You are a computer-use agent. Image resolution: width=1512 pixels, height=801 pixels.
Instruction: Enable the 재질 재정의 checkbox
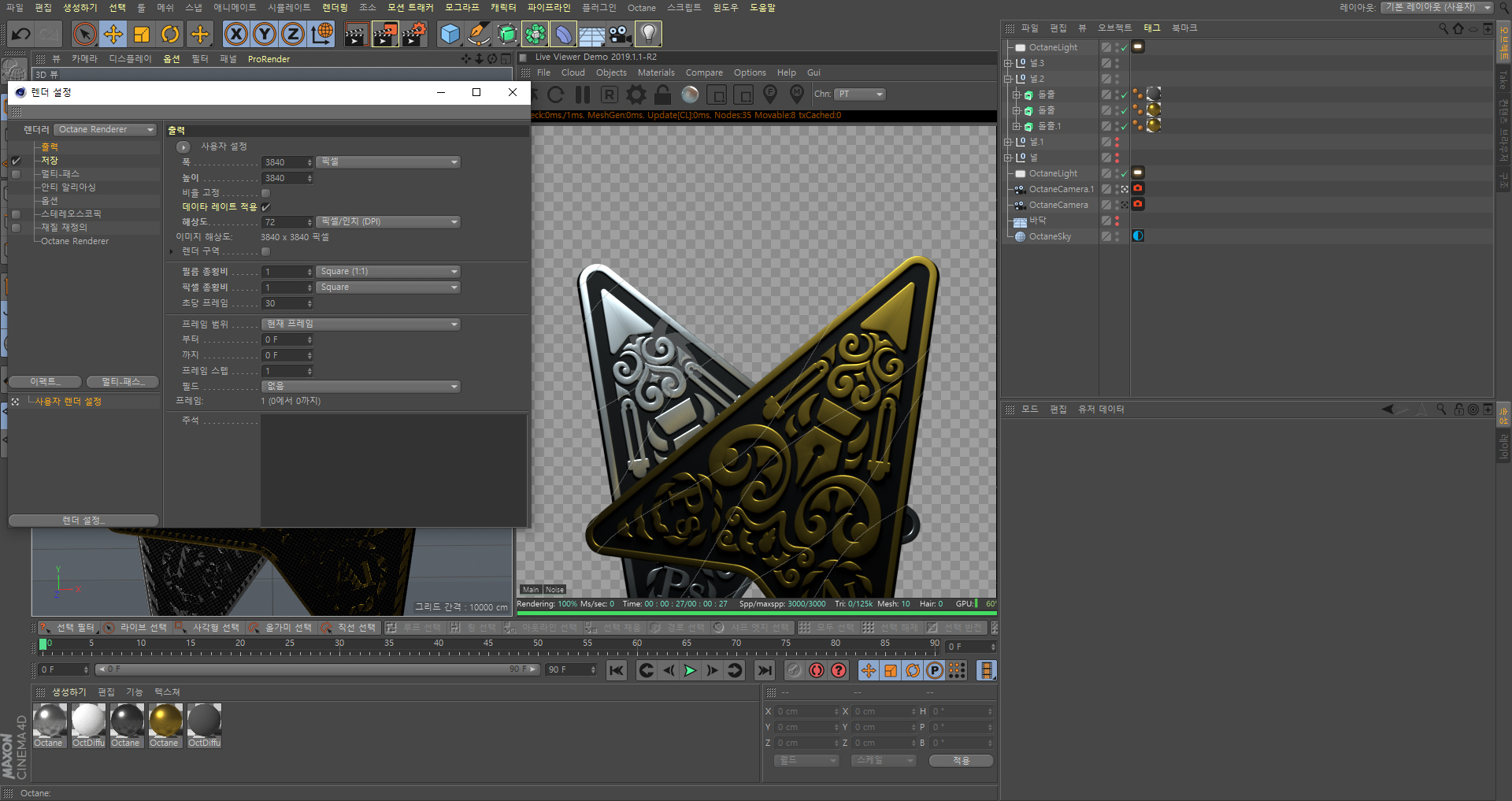pyautogui.click(x=16, y=228)
